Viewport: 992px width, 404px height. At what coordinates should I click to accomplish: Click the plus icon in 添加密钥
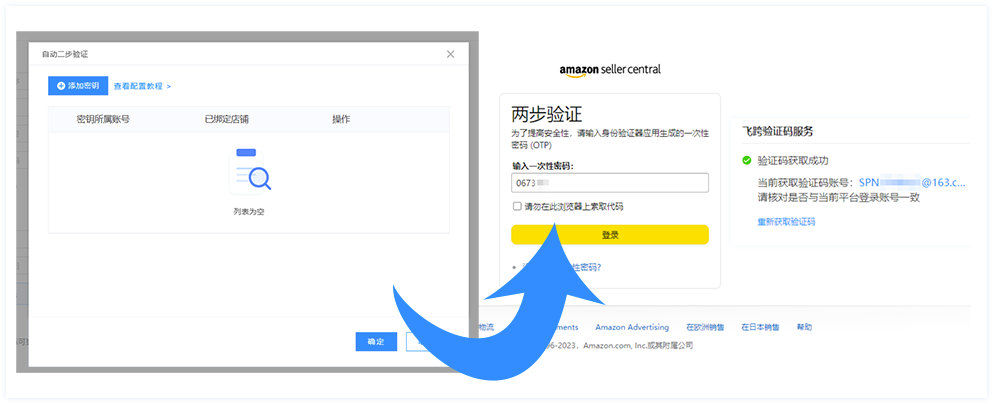[61, 86]
